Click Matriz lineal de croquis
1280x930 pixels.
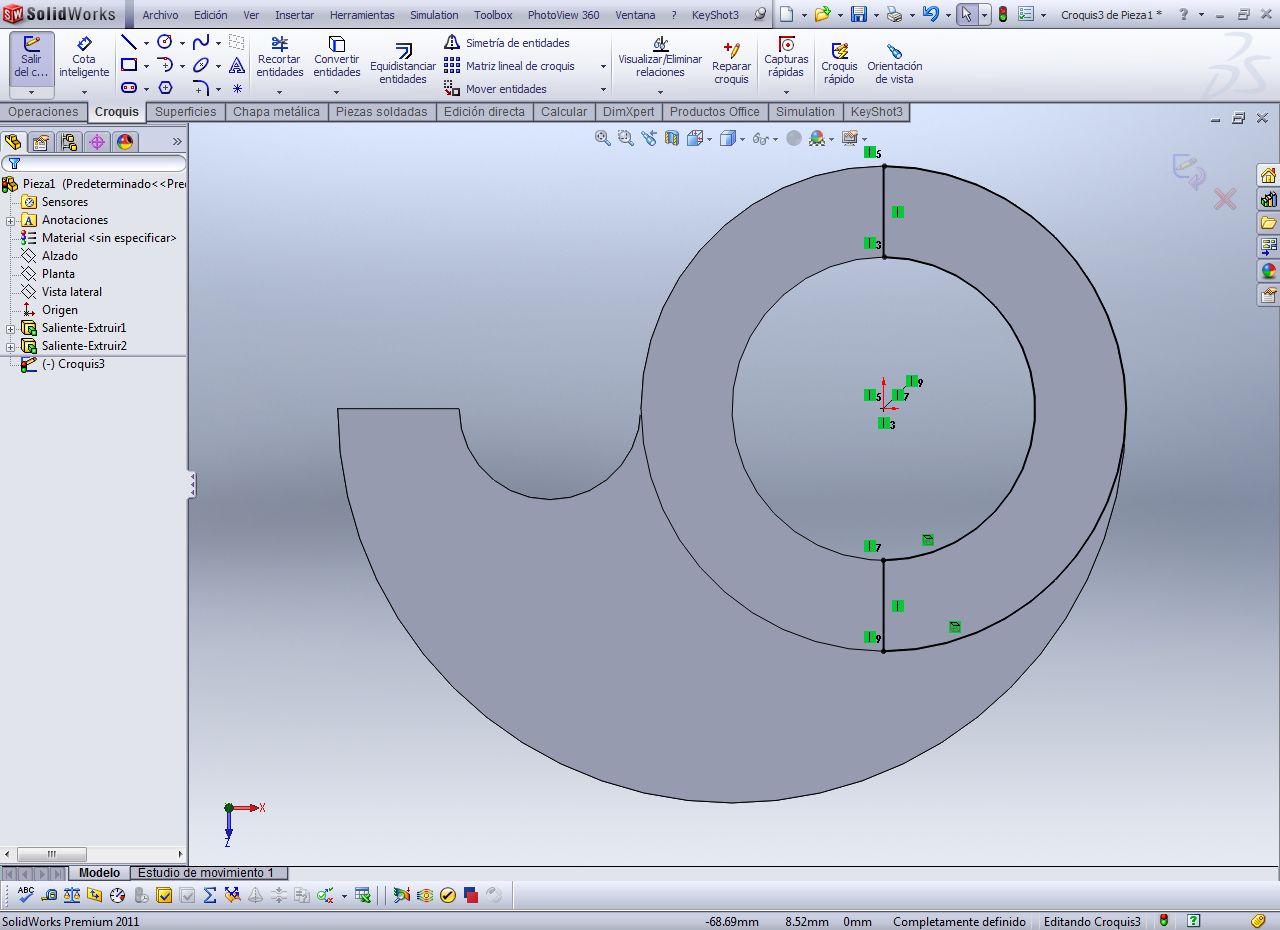pos(510,66)
